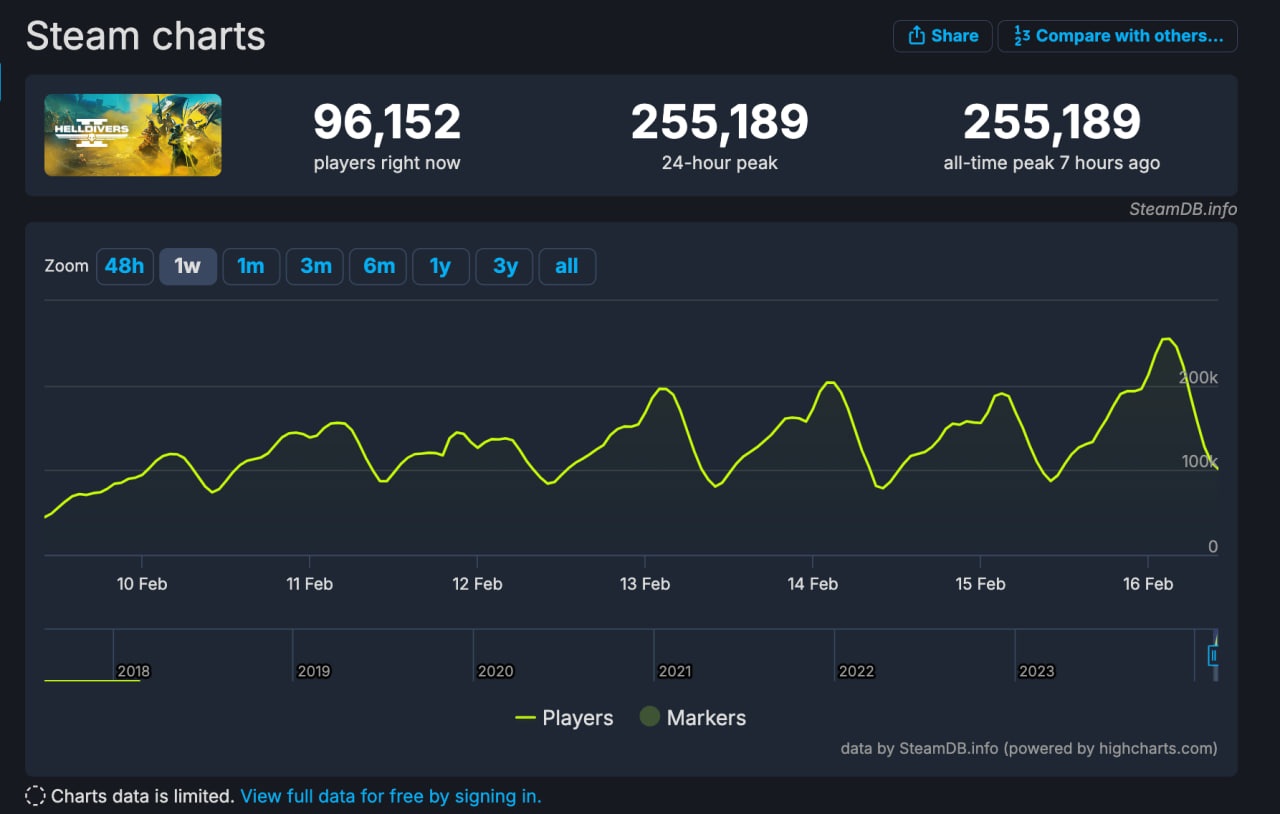Click the SteamDB.info credit above chart
1280x814 pixels.
1183,209
